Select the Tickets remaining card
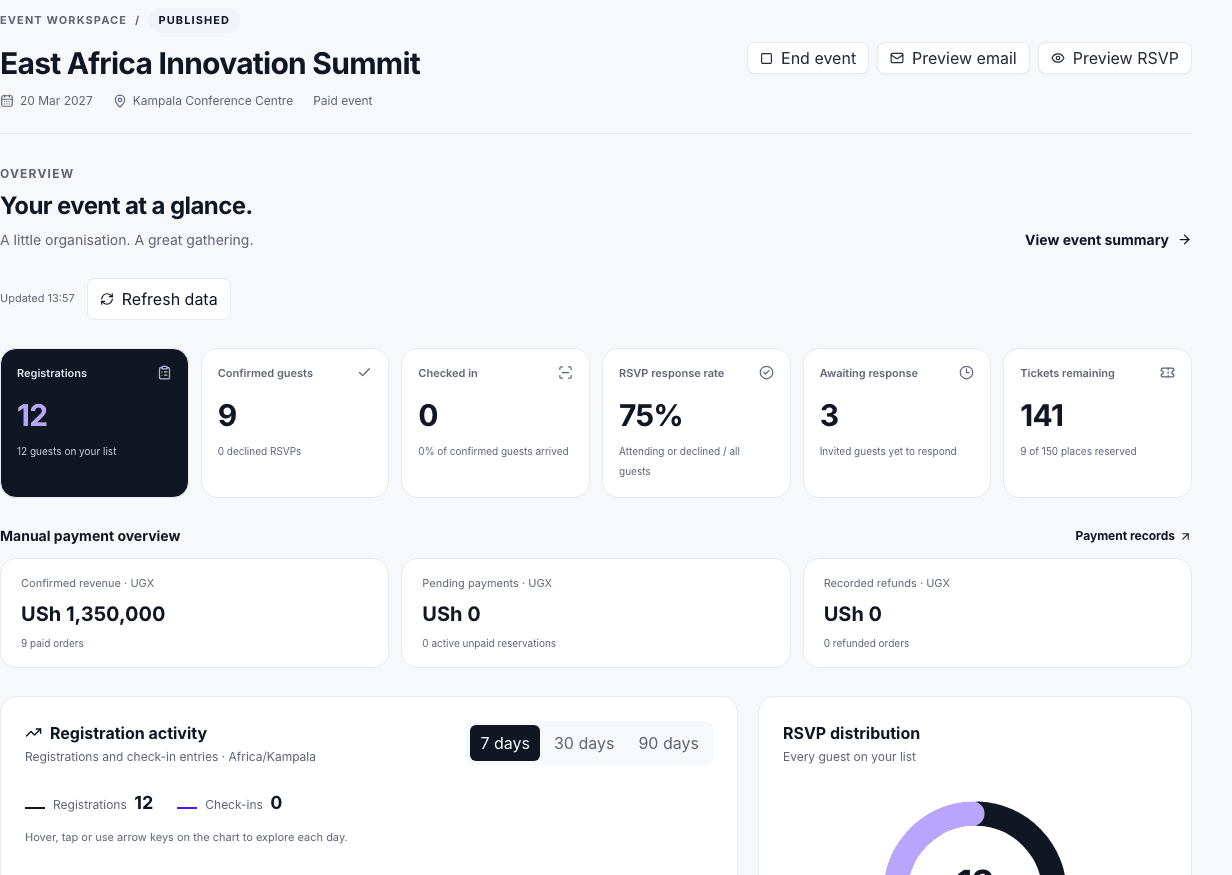1232x875 pixels. point(1097,423)
